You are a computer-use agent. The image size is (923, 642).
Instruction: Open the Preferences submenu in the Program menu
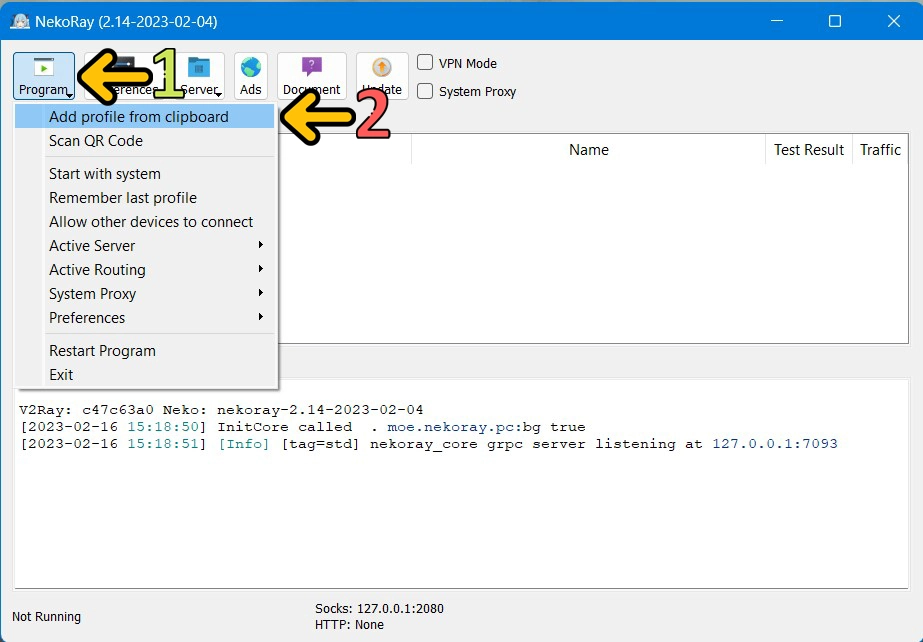point(87,317)
